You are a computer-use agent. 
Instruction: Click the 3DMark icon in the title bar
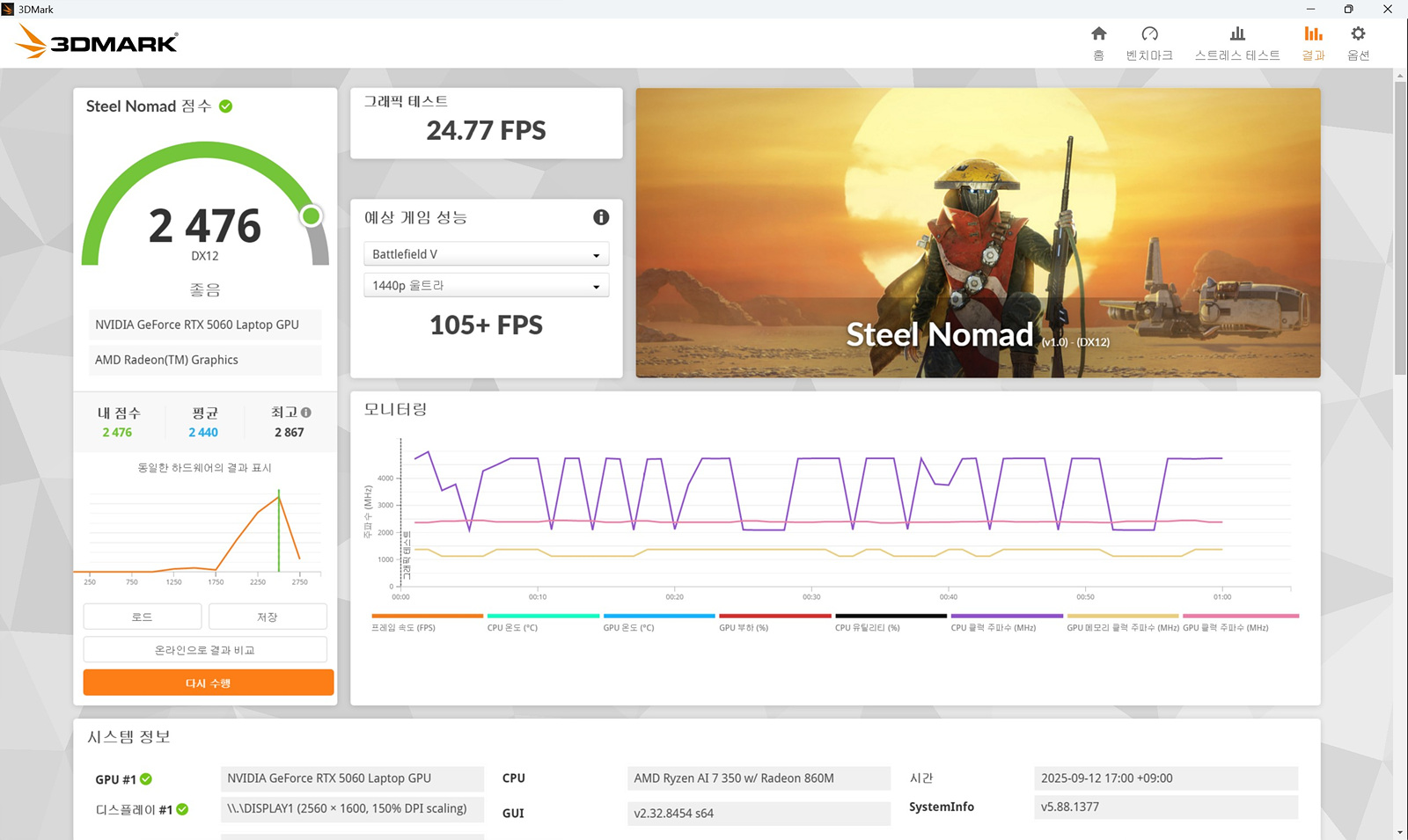8,9
